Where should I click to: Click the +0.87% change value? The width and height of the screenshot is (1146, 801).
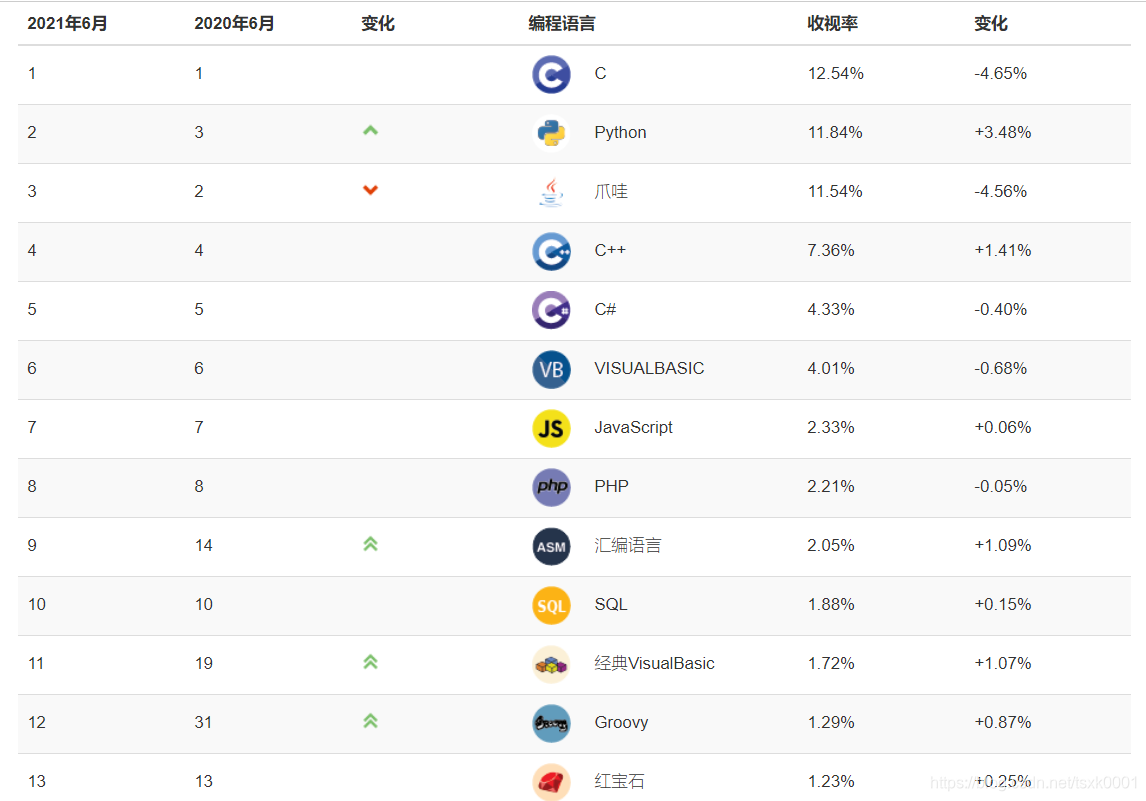coord(1002,723)
